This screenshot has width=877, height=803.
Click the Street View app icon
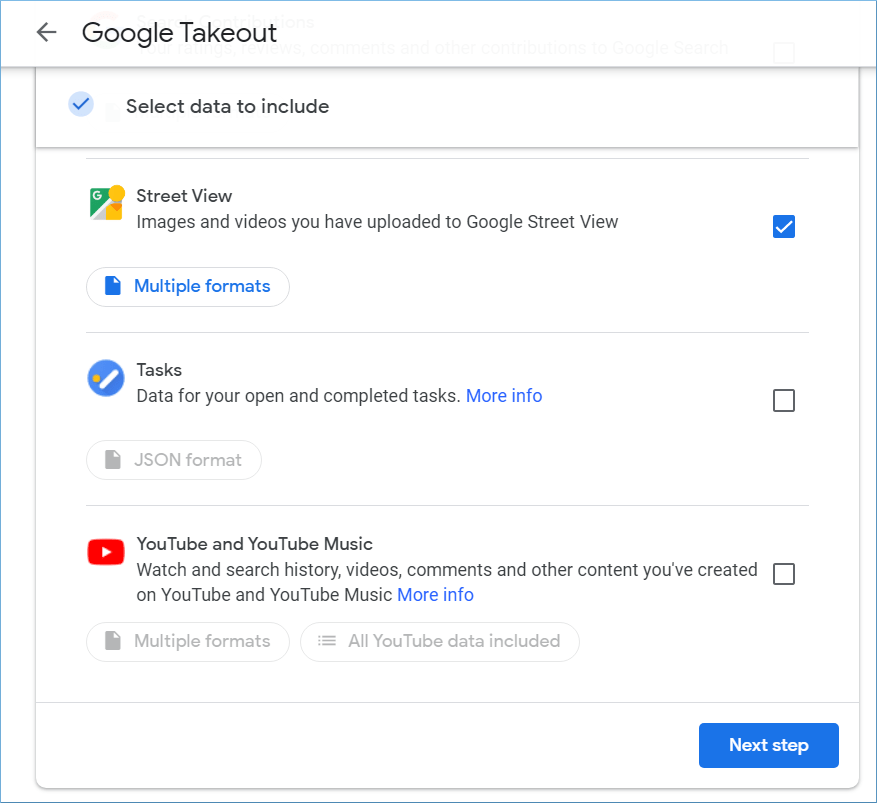click(106, 202)
